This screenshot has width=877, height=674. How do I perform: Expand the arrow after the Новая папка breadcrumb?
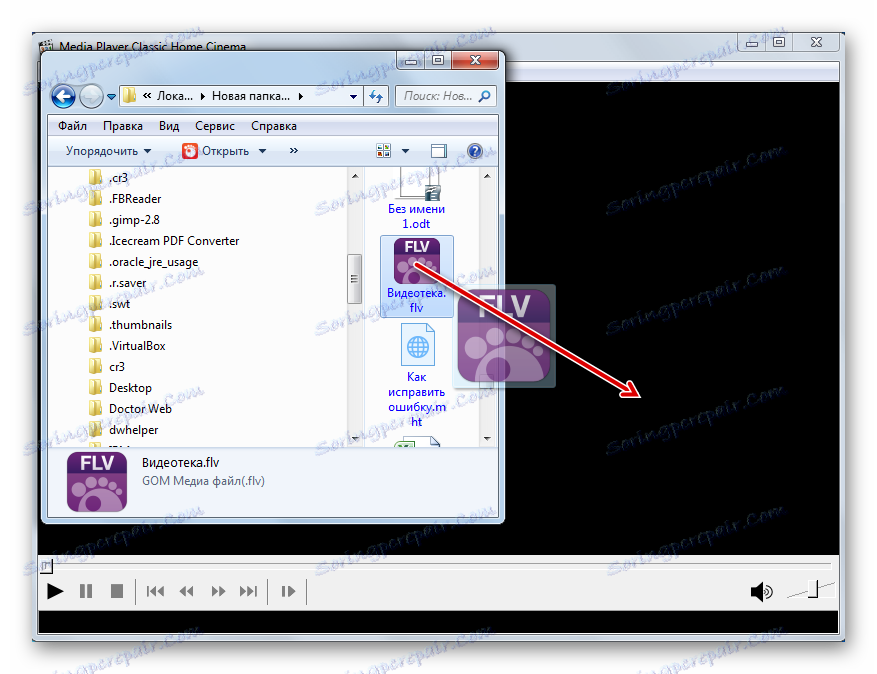pos(301,96)
